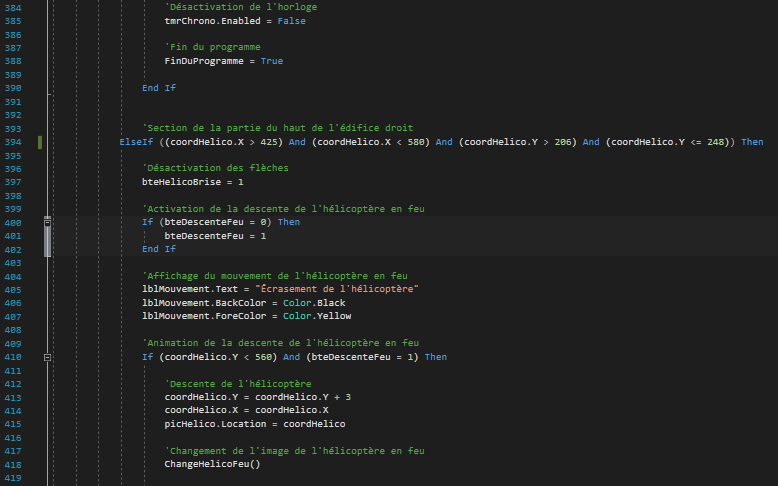This screenshot has width=778, height=486.
Task: Click the condition coordHelico.Y < 560
Action: point(218,357)
